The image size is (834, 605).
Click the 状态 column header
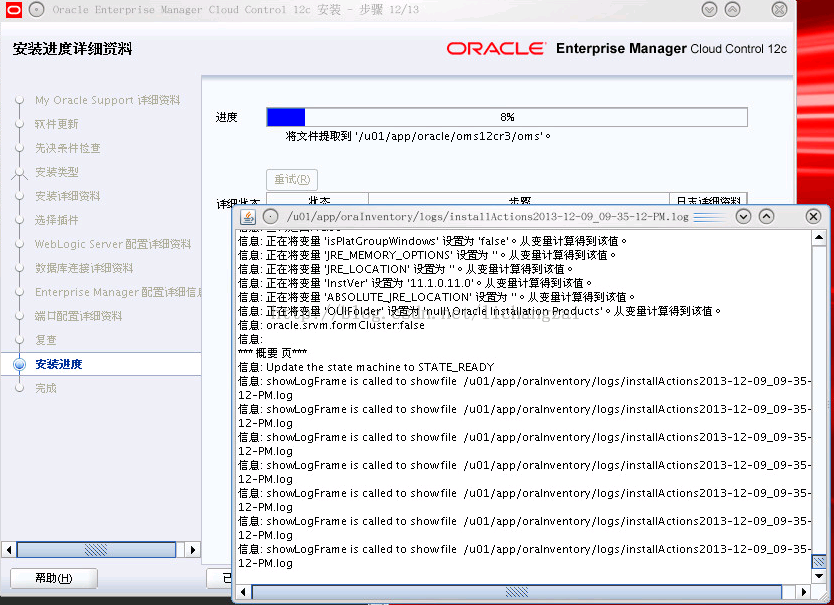[318, 200]
